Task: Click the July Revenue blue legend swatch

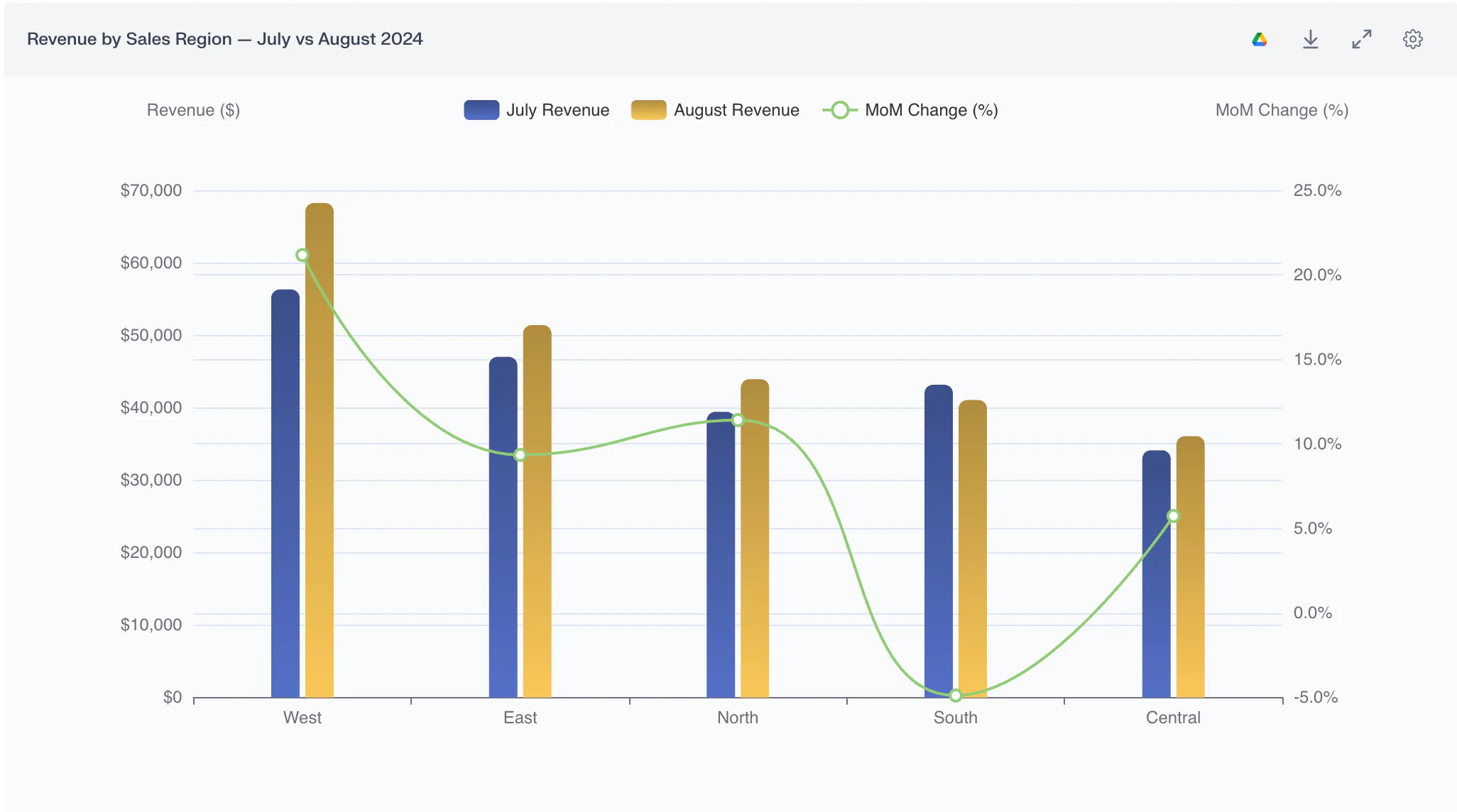Action: pos(481,110)
